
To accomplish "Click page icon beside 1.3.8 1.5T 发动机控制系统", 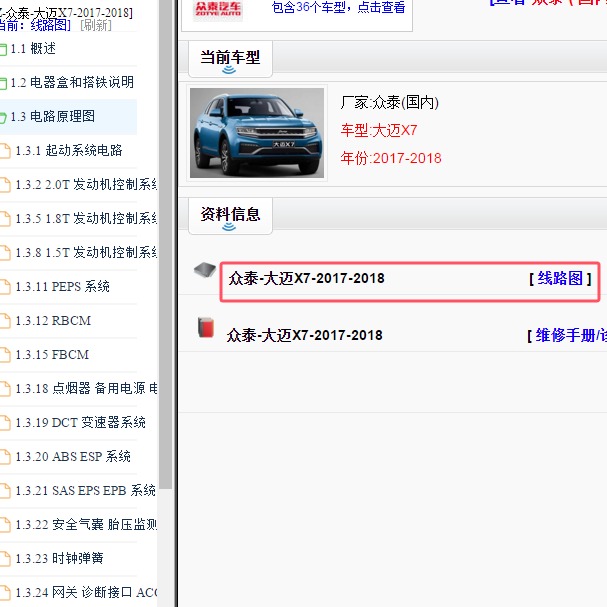I will pyautogui.click(x=5, y=253).
